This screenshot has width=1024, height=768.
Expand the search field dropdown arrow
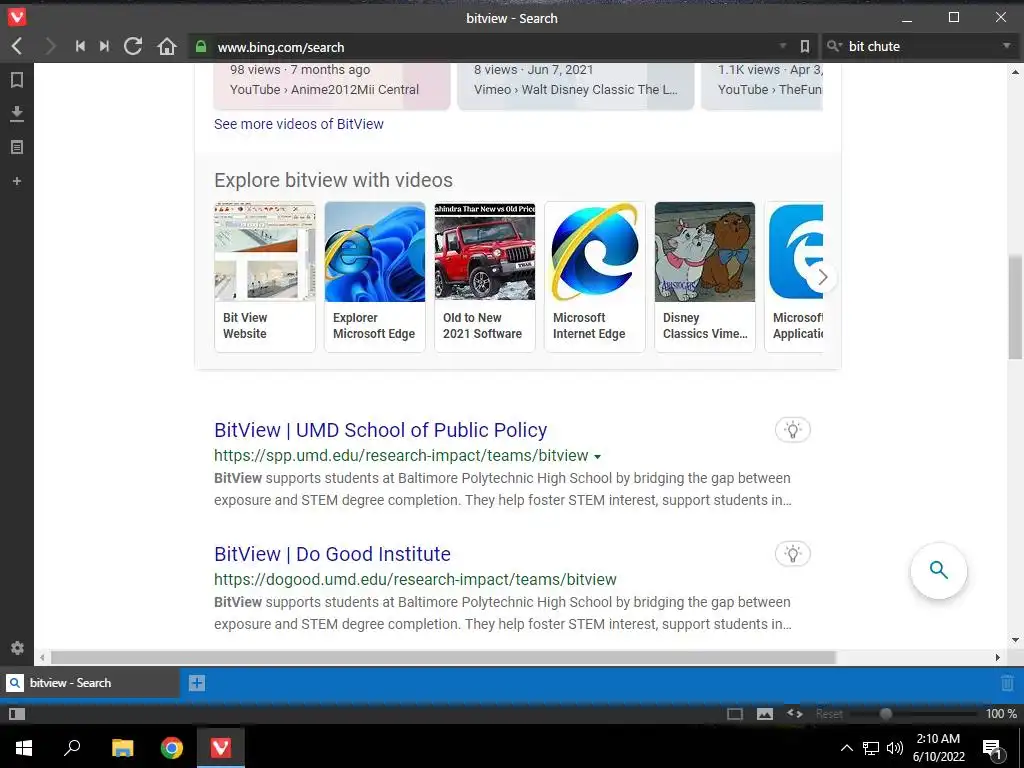(x=1006, y=46)
